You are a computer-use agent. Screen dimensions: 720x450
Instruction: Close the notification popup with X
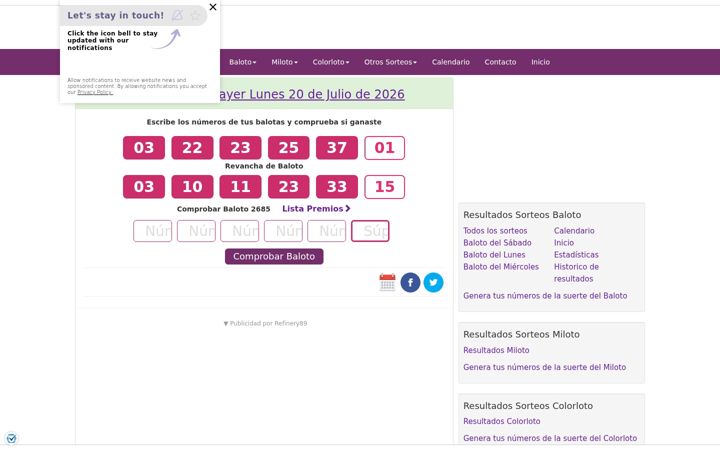tap(213, 7)
